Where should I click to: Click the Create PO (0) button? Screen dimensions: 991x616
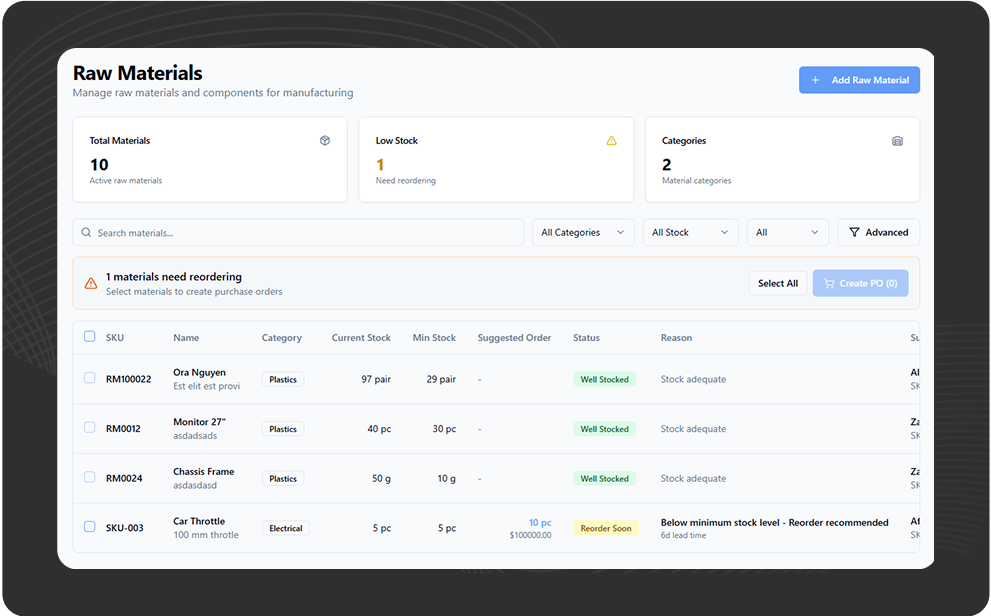point(860,283)
